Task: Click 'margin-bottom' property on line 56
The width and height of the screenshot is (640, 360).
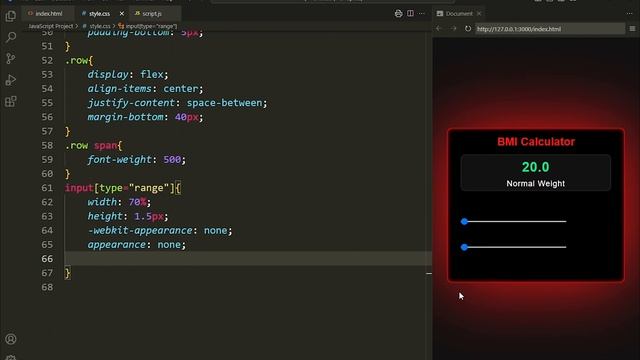Action: (125, 117)
